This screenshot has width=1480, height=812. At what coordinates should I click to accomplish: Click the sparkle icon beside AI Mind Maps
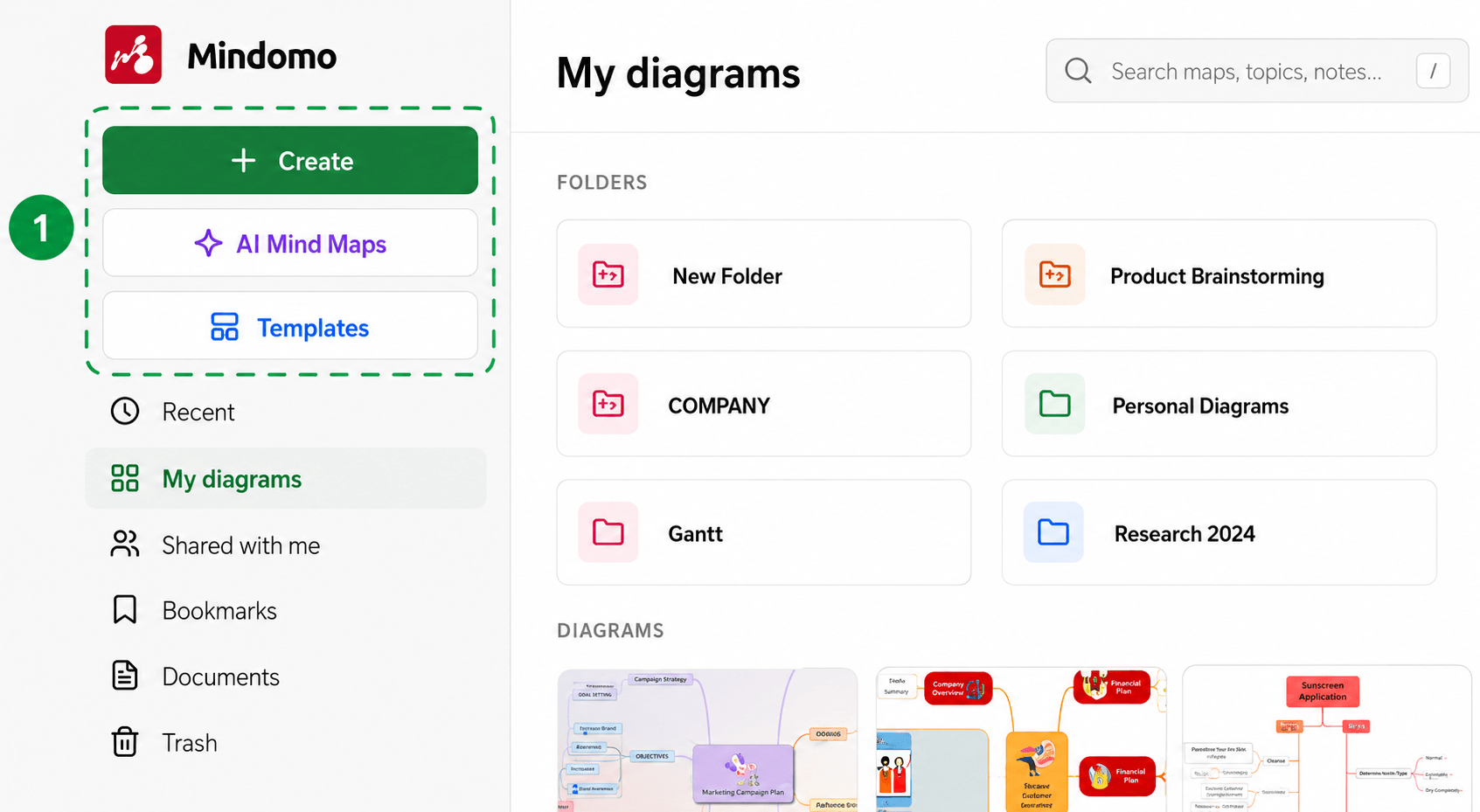click(x=208, y=243)
